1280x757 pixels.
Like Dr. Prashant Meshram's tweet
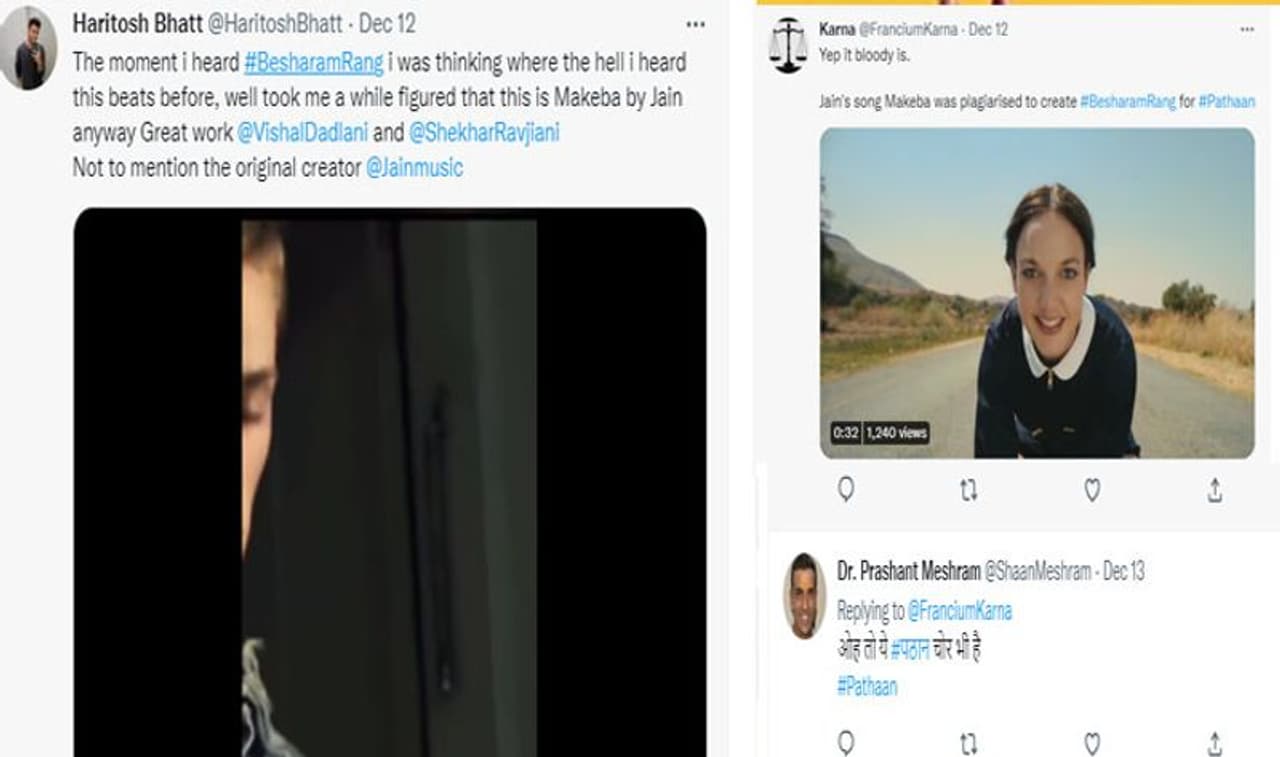click(1092, 743)
